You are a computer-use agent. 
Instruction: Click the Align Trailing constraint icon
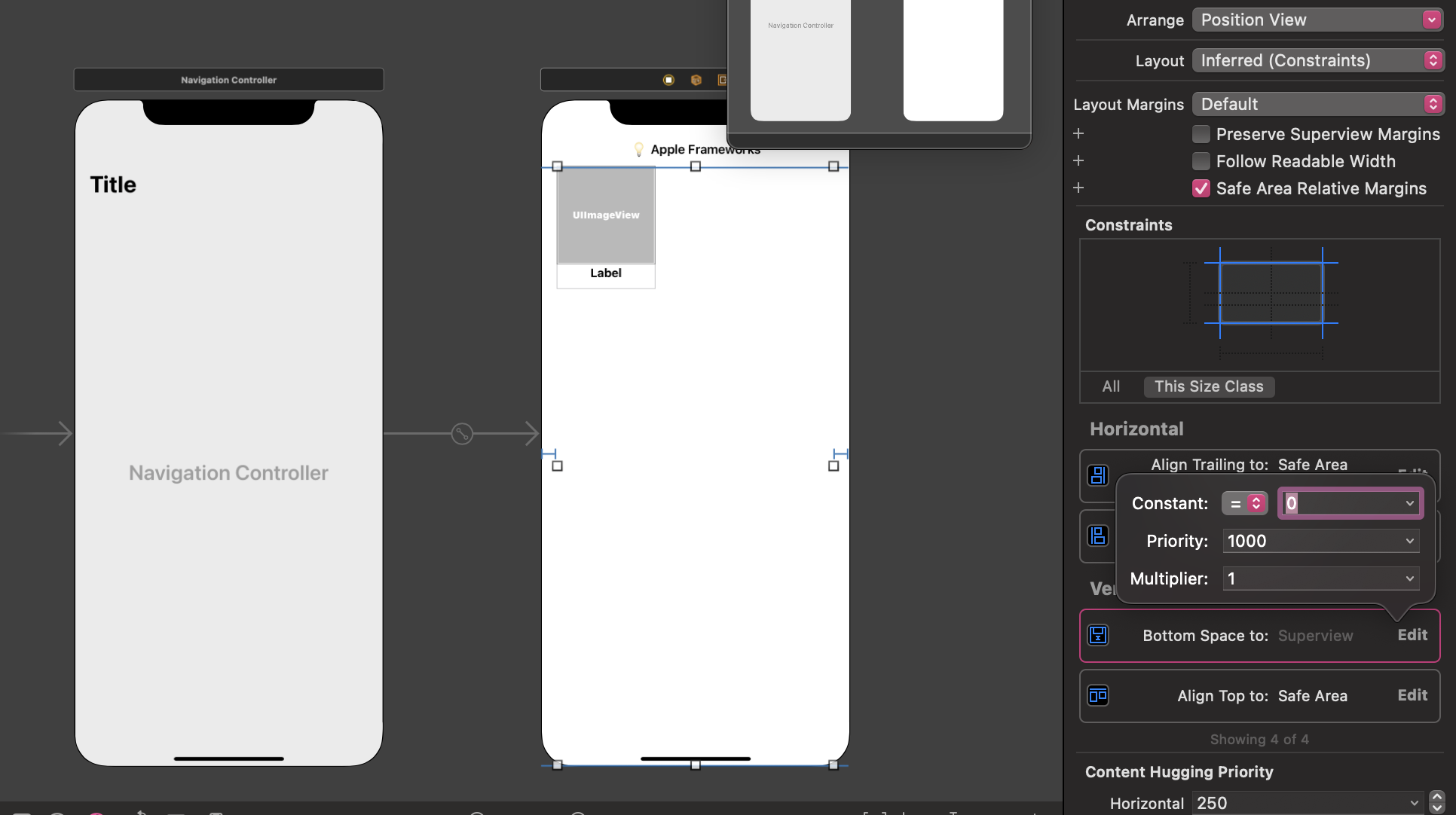1098,475
